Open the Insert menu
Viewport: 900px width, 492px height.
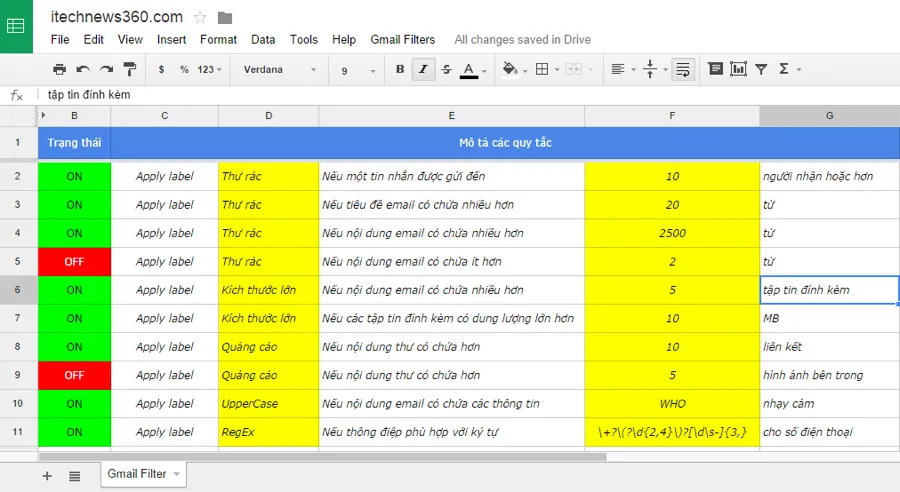click(x=171, y=40)
